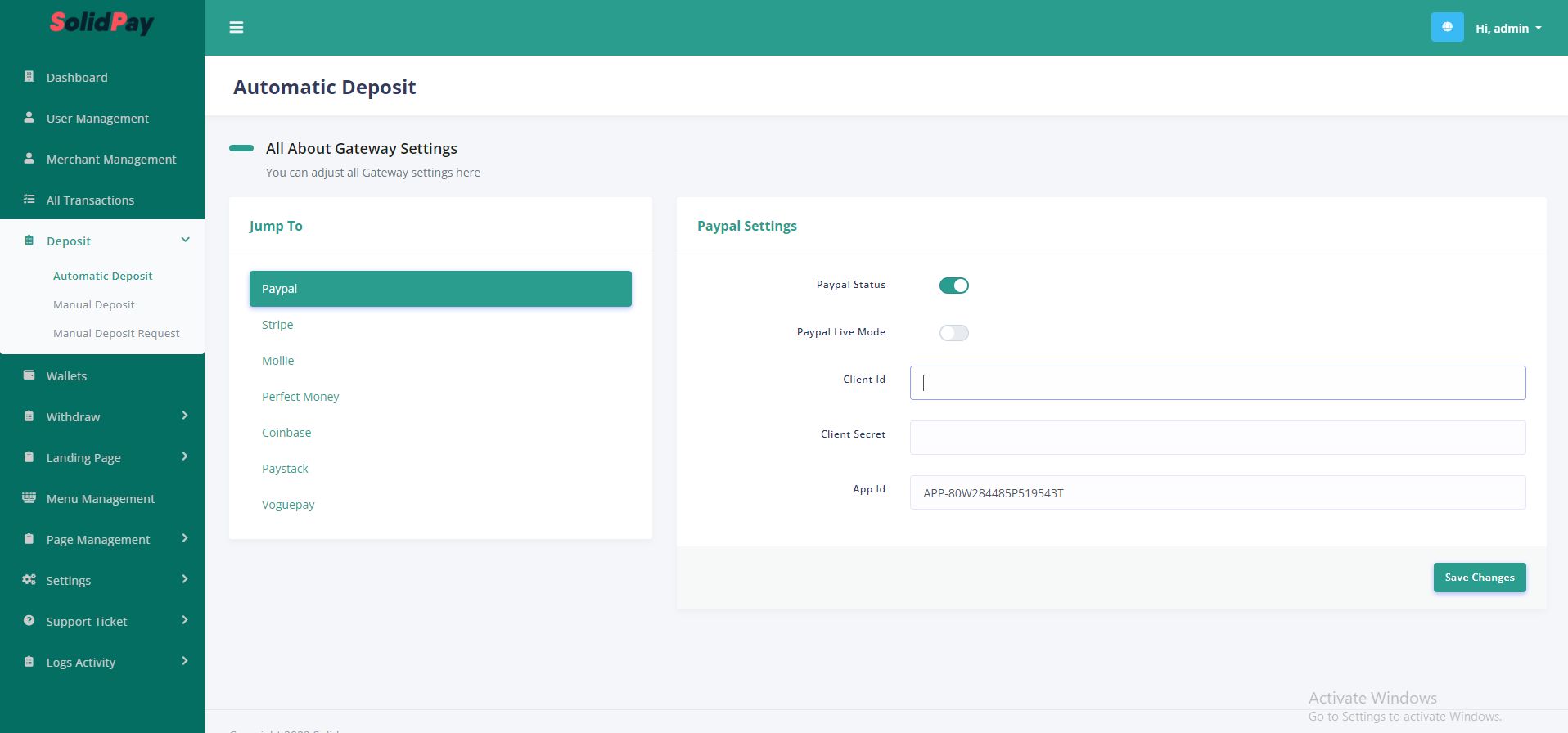Click the Support Ticket question icon
This screenshot has width=1568, height=733.
point(29,621)
